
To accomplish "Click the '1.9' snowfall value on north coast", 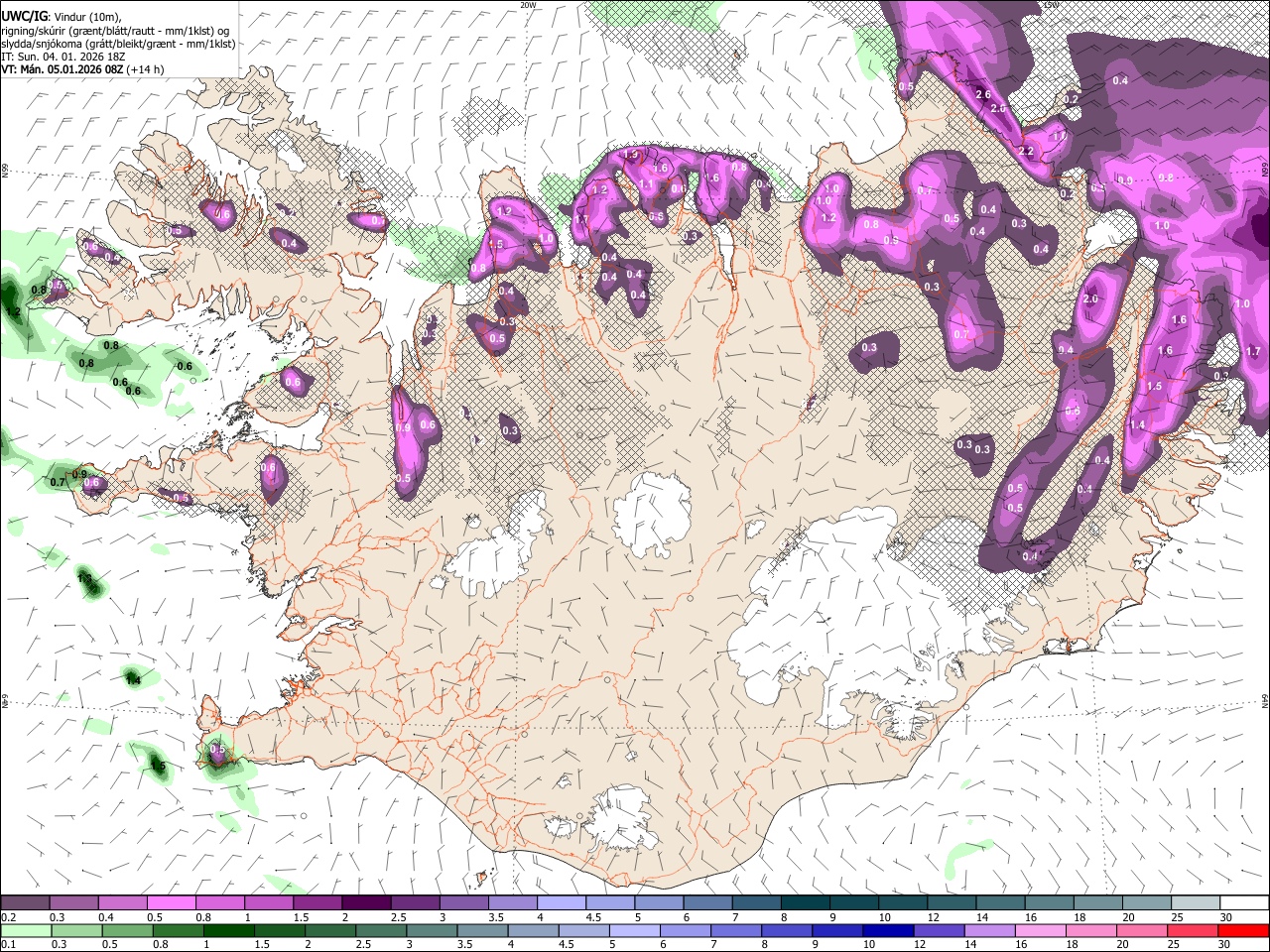I will 631,155.
